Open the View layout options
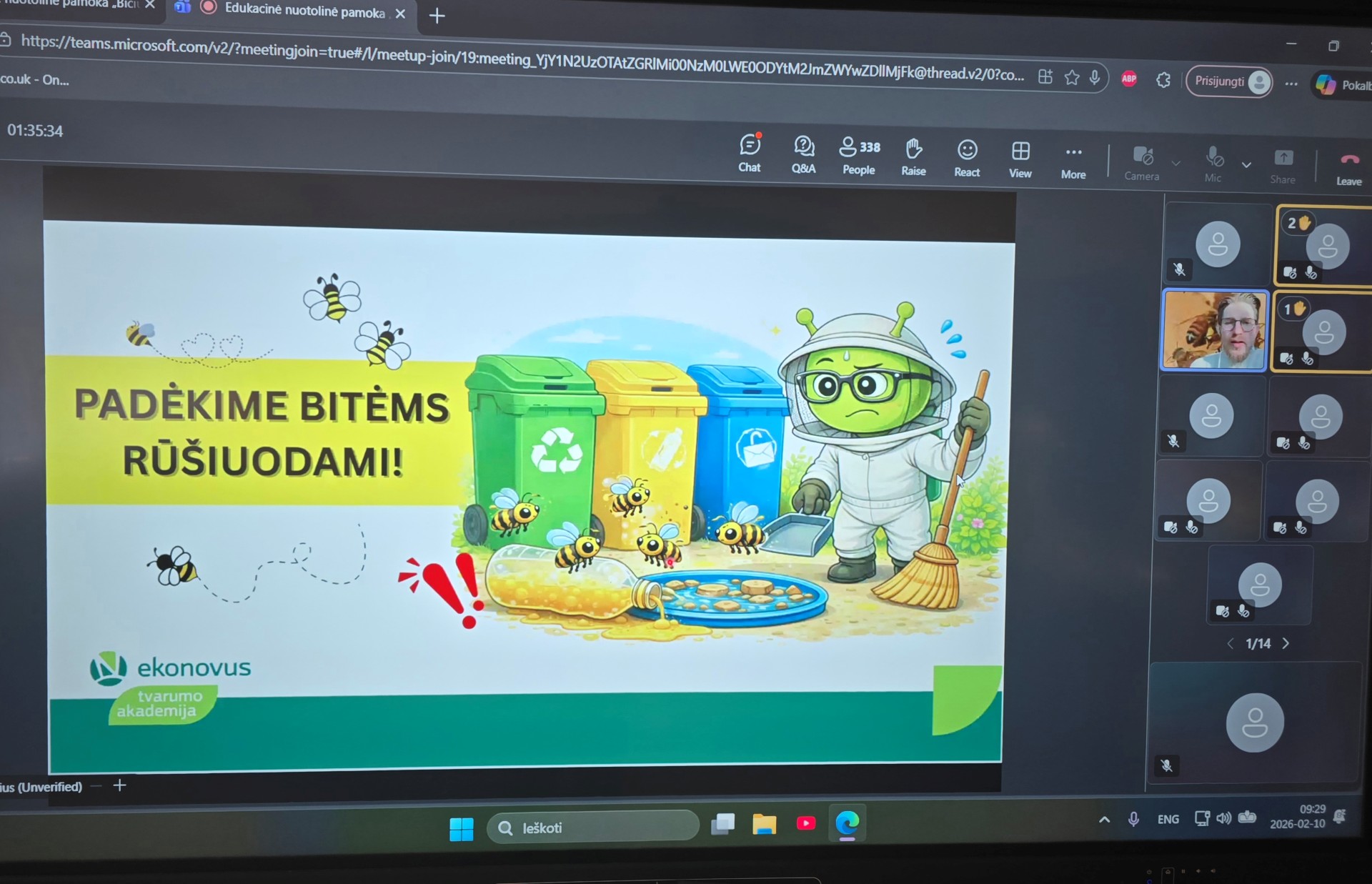The image size is (1372, 884). [1020, 160]
